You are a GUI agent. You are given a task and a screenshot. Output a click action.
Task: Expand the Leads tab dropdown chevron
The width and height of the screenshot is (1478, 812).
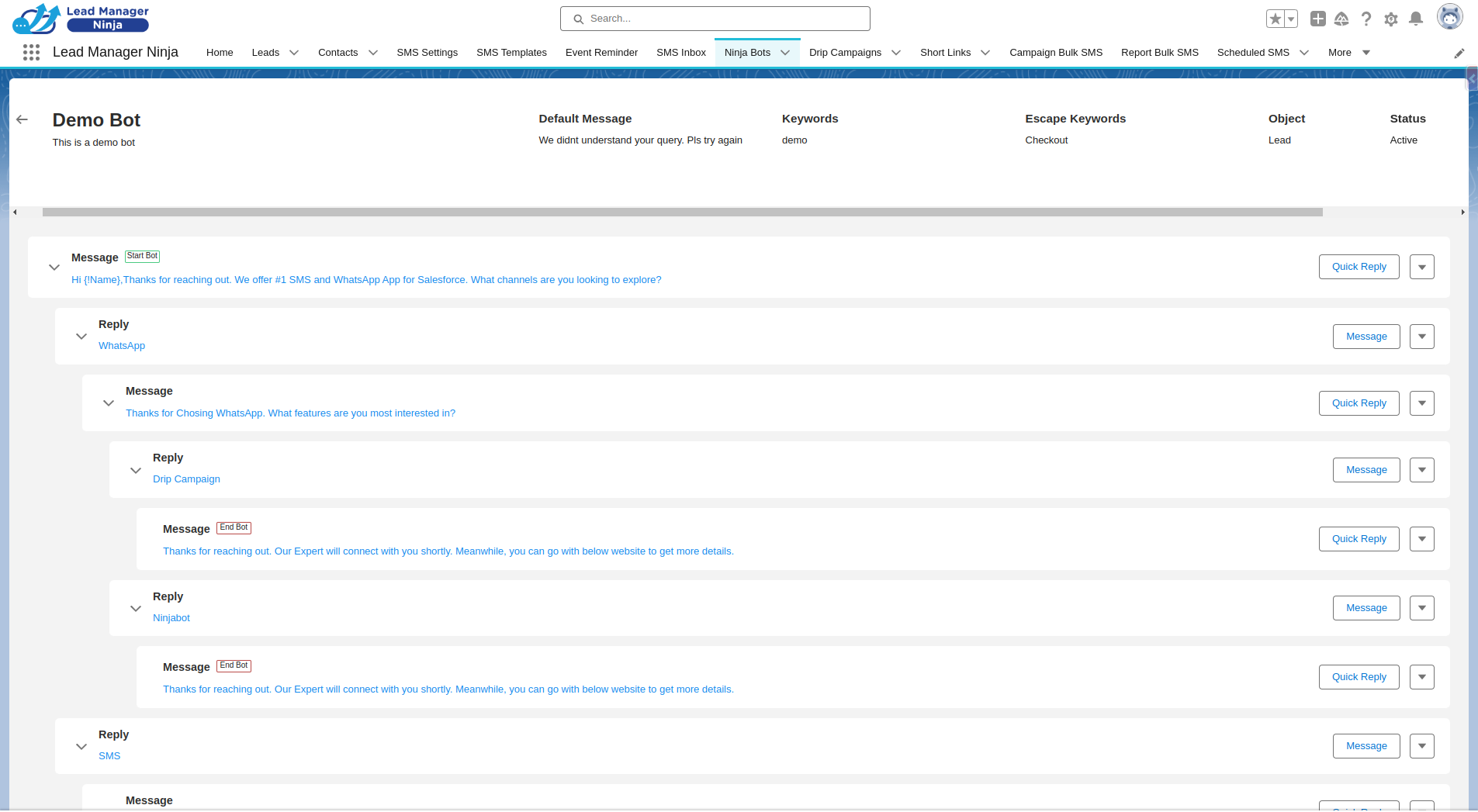click(x=294, y=53)
